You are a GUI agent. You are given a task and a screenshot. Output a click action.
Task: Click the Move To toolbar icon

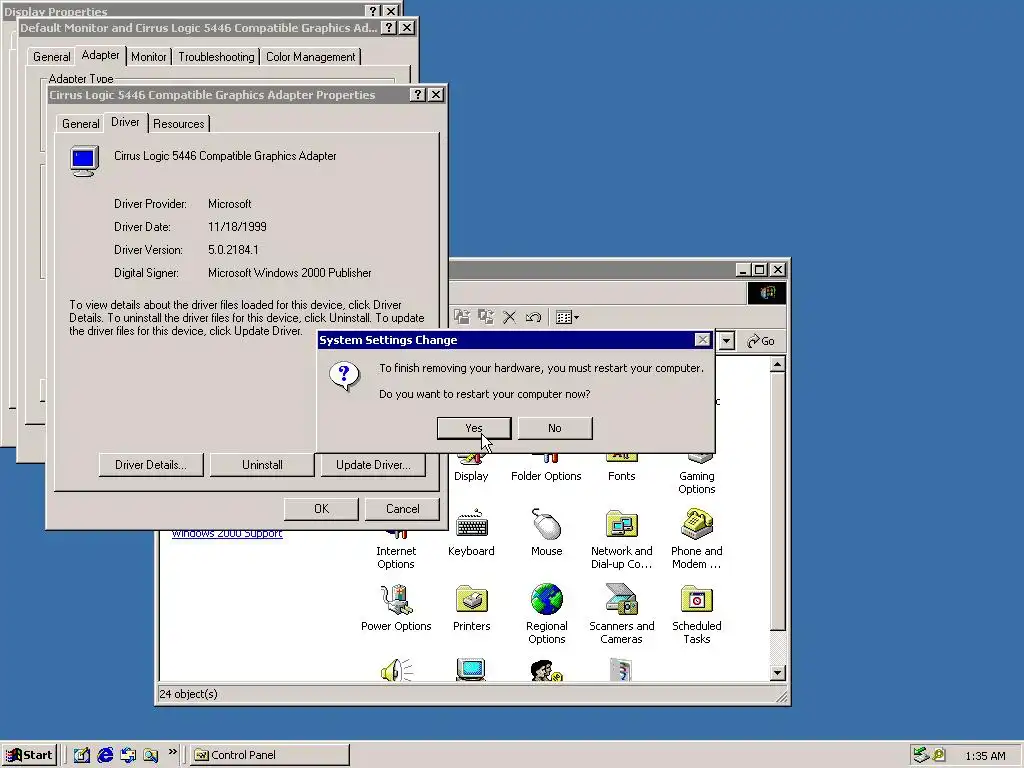click(462, 317)
